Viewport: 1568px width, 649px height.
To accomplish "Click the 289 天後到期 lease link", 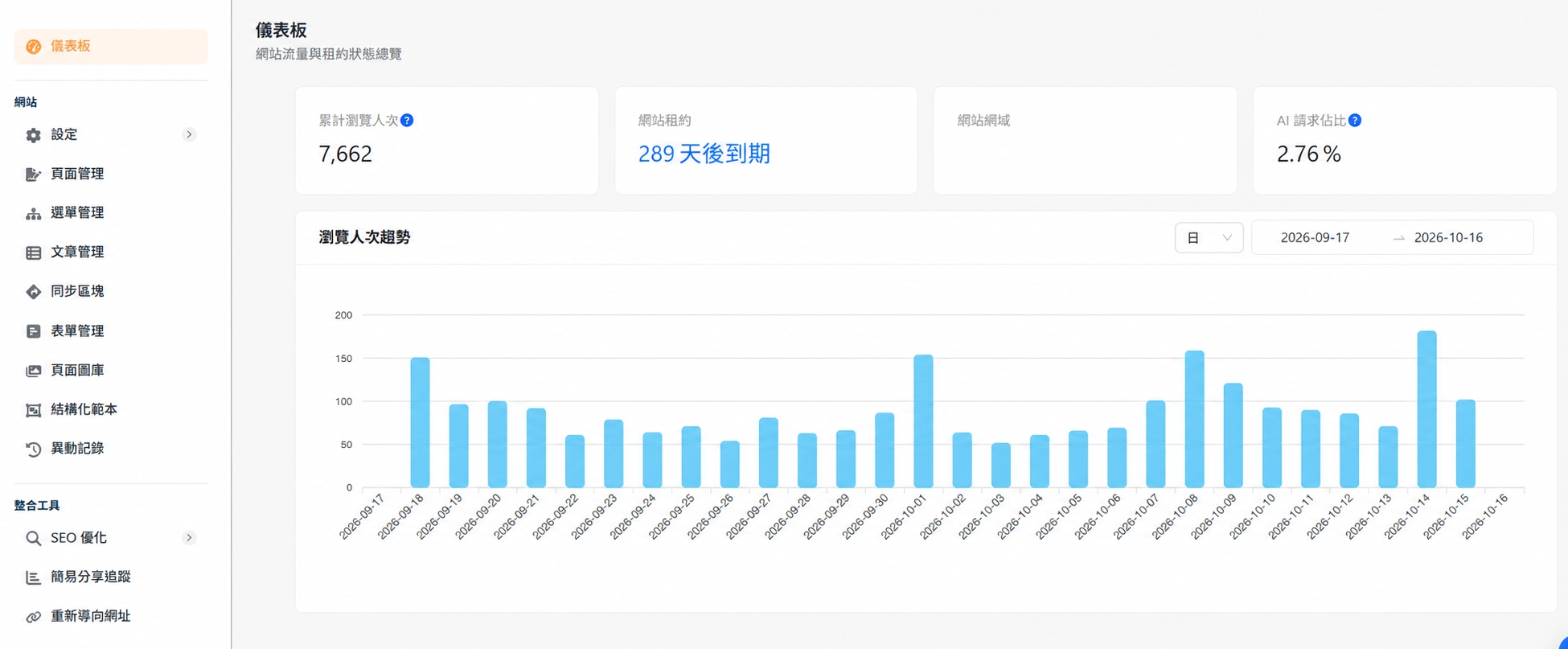I will point(704,154).
